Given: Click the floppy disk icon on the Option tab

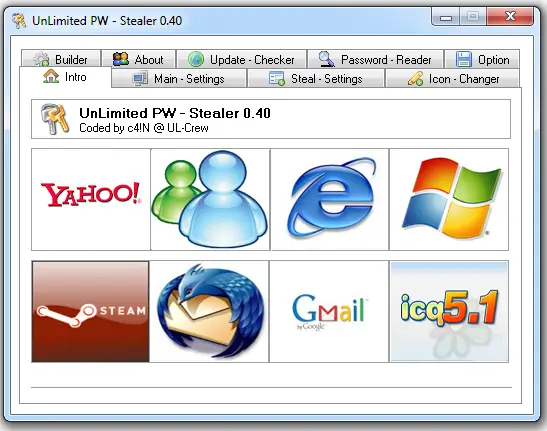Looking at the screenshot, I should pyautogui.click(x=464, y=59).
